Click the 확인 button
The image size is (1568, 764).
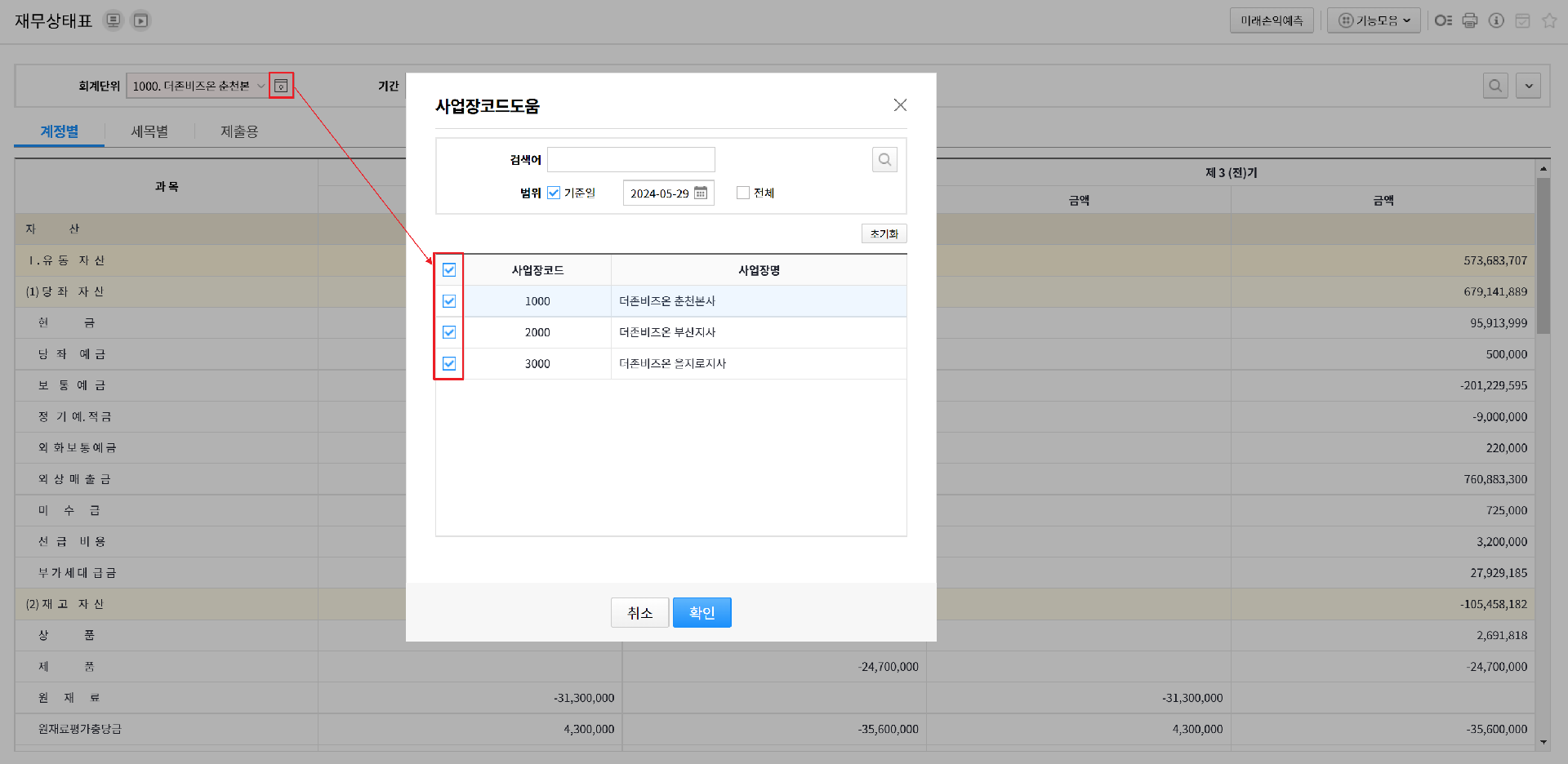point(702,612)
